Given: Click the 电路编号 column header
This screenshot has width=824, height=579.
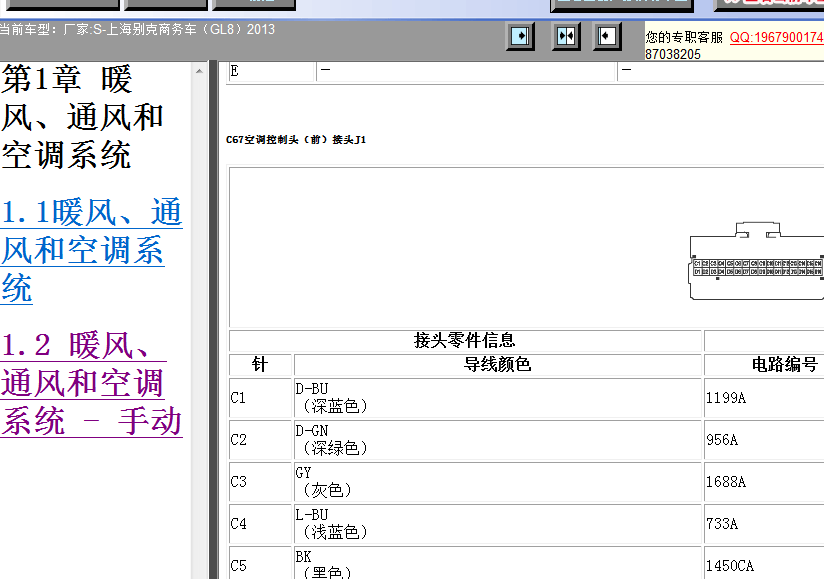Looking at the screenshot, I should click(x=764, y=364).
